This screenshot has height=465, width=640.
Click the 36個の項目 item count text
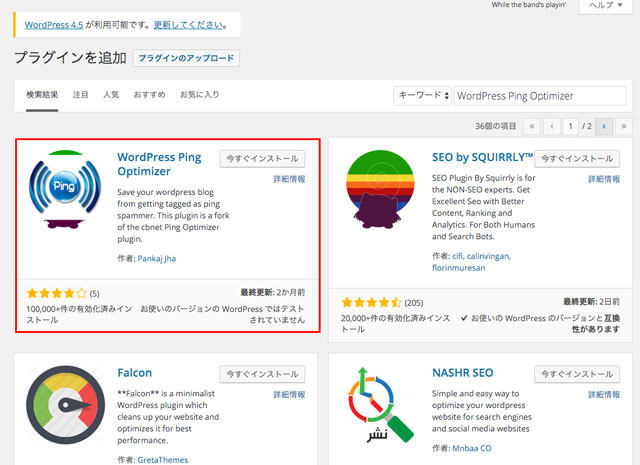[496, 126]
